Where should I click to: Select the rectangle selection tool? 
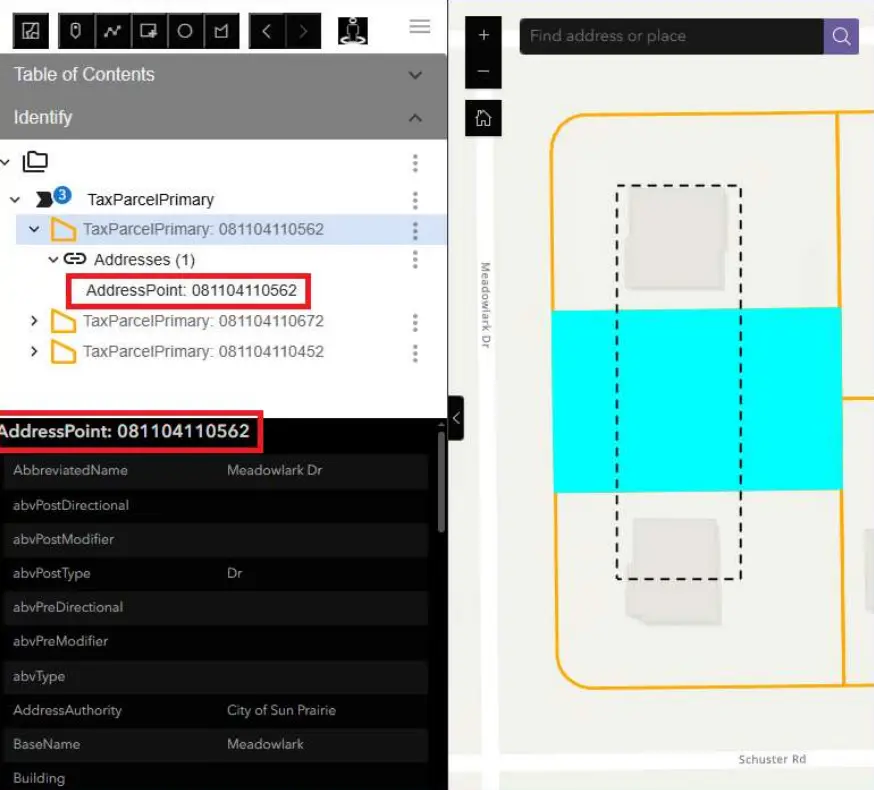click(148, 31)
